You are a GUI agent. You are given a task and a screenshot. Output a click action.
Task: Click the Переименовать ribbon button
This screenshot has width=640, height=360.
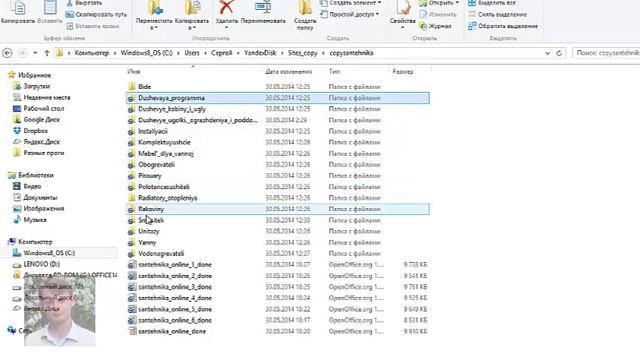coord(263,13)
